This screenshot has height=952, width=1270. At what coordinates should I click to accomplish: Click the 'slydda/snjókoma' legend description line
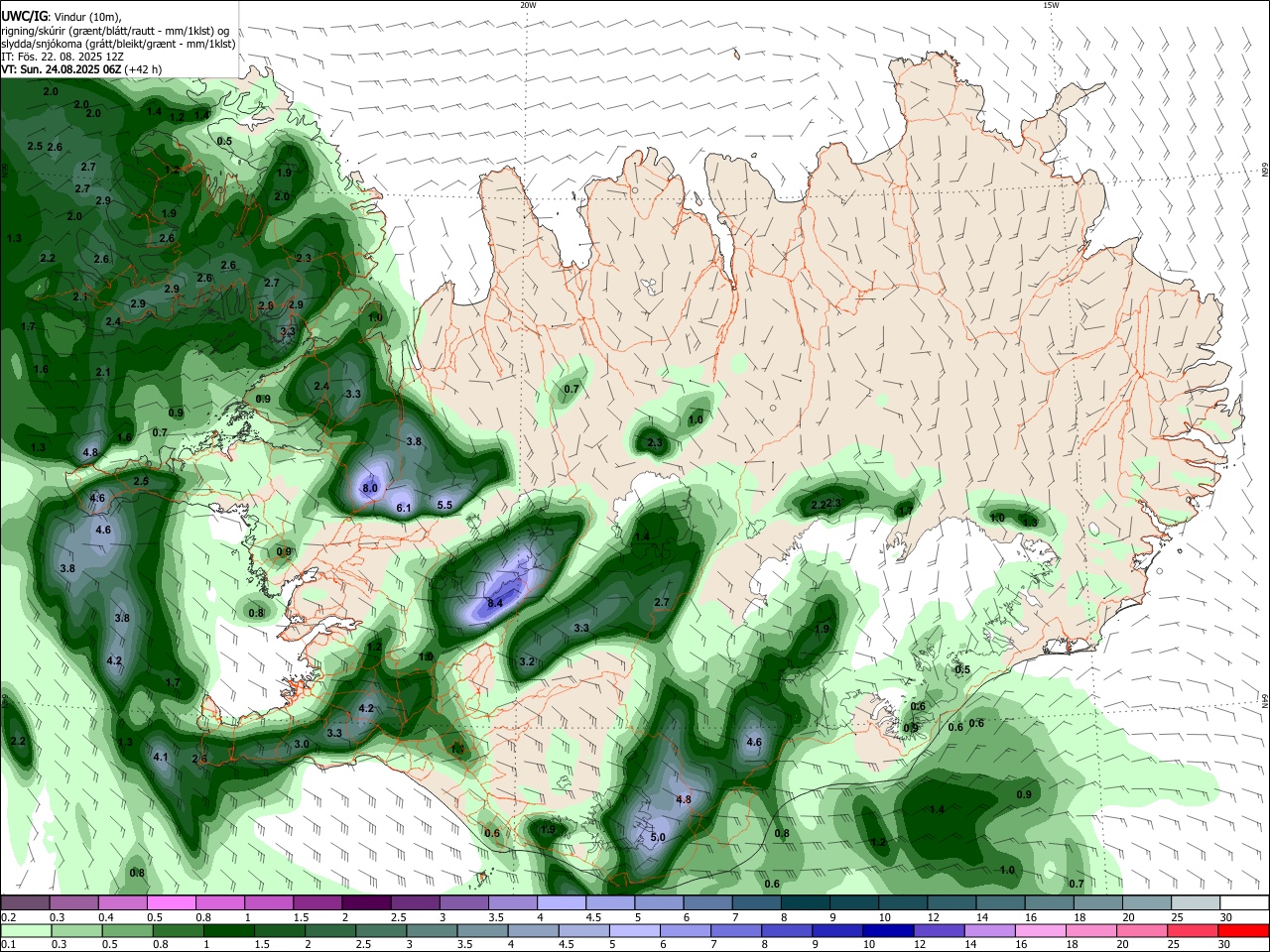coord(117,44)
